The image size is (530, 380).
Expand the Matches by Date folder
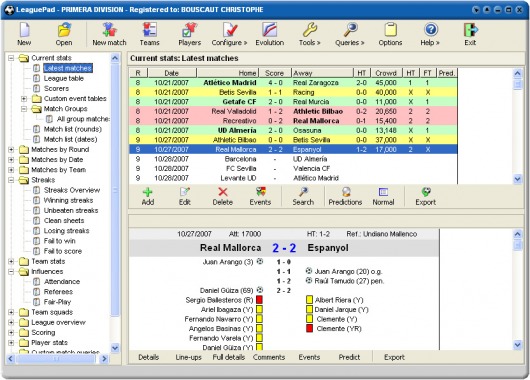11,160
